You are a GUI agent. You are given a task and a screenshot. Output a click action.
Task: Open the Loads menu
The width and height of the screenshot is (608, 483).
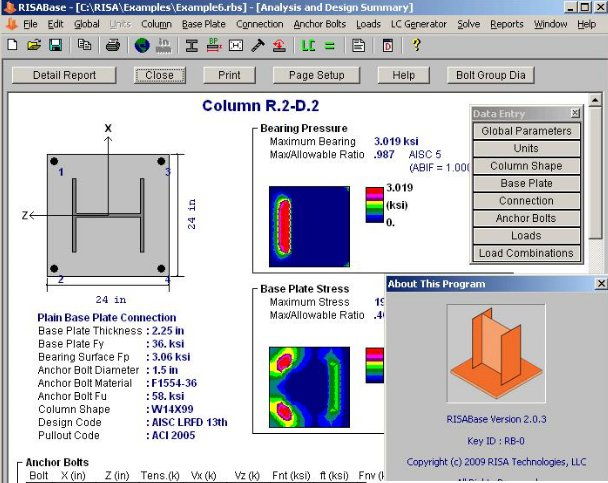pyautogui.click(x=368, y=24)
